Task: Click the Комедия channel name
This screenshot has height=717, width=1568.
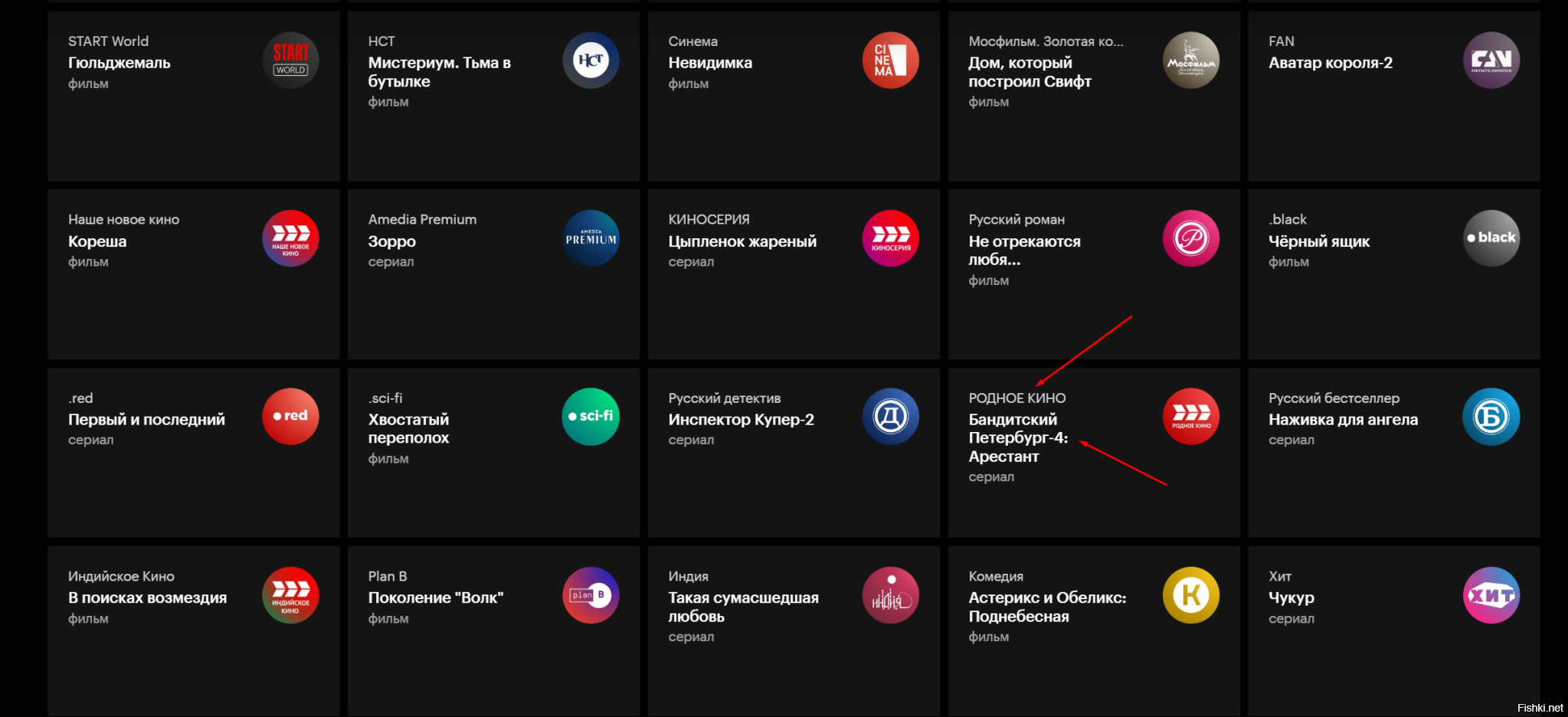Action: coord(996,576)
